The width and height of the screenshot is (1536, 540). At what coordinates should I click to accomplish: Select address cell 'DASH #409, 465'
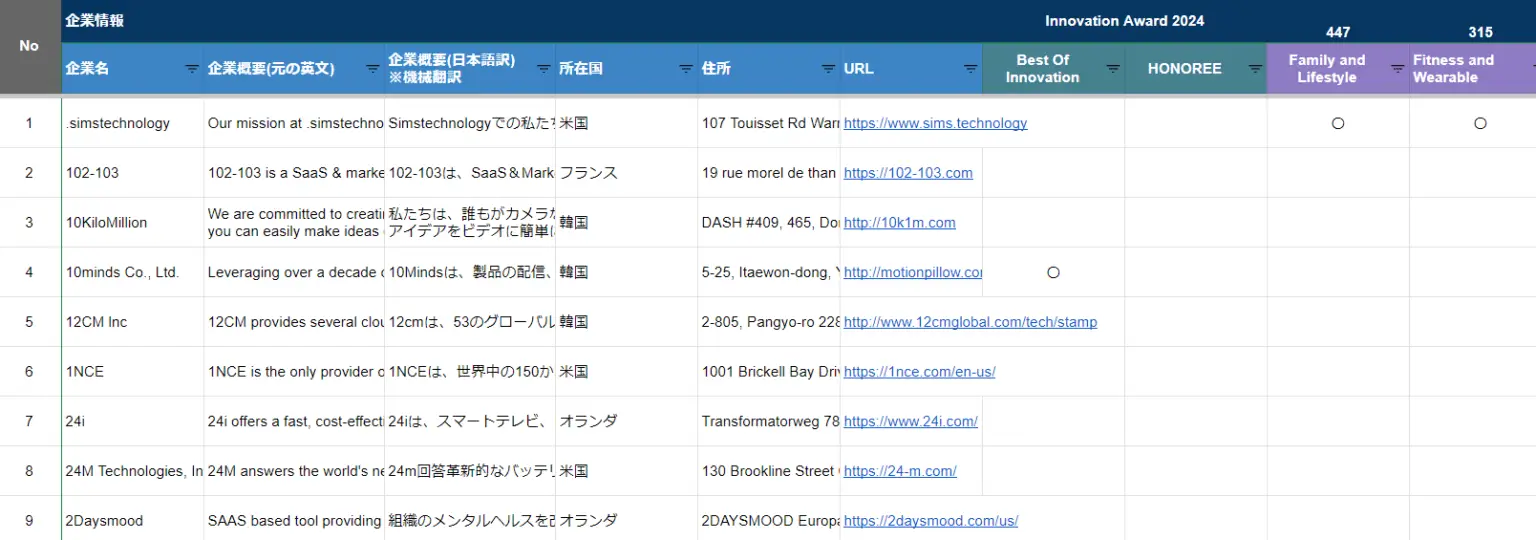(769, 222)
